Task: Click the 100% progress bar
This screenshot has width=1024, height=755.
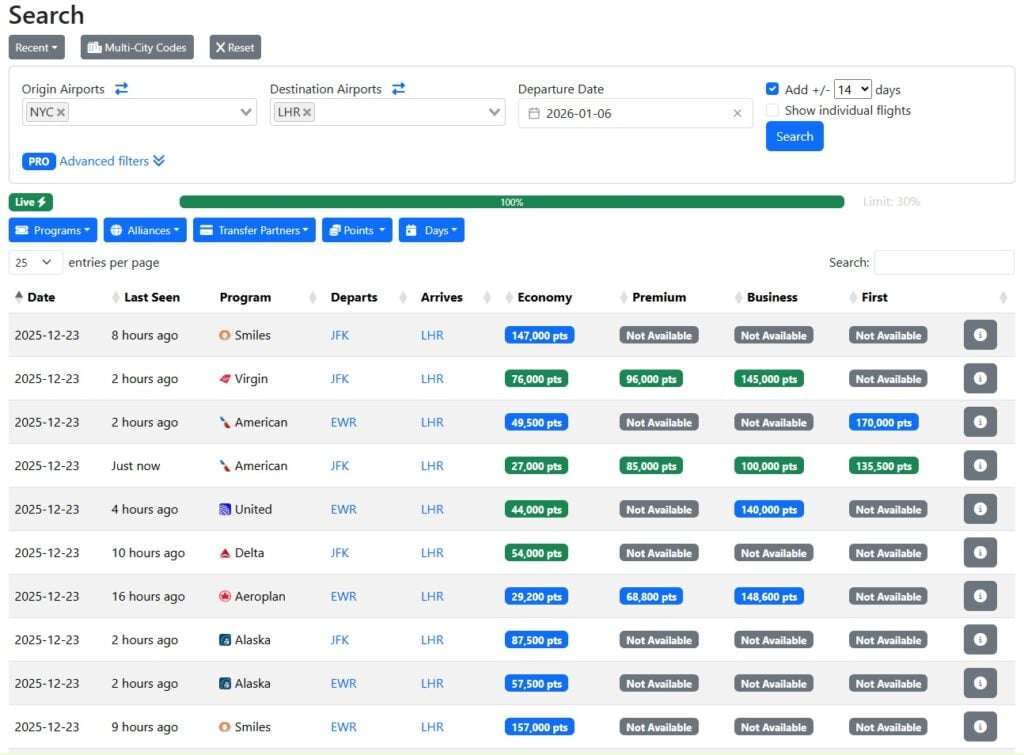Action: (x=512, y=202)
